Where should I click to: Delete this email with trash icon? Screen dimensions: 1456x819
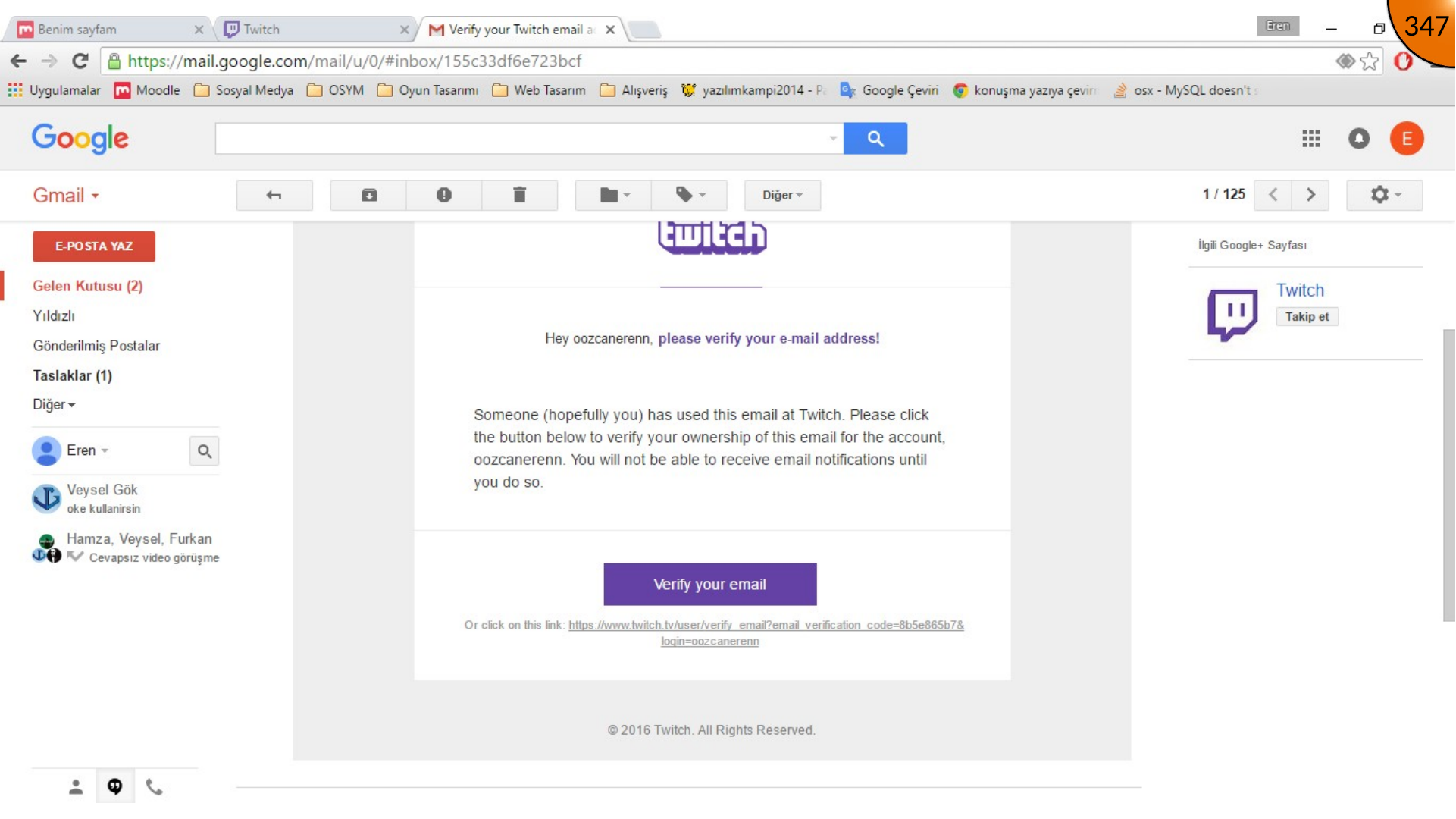coord(520,196)
